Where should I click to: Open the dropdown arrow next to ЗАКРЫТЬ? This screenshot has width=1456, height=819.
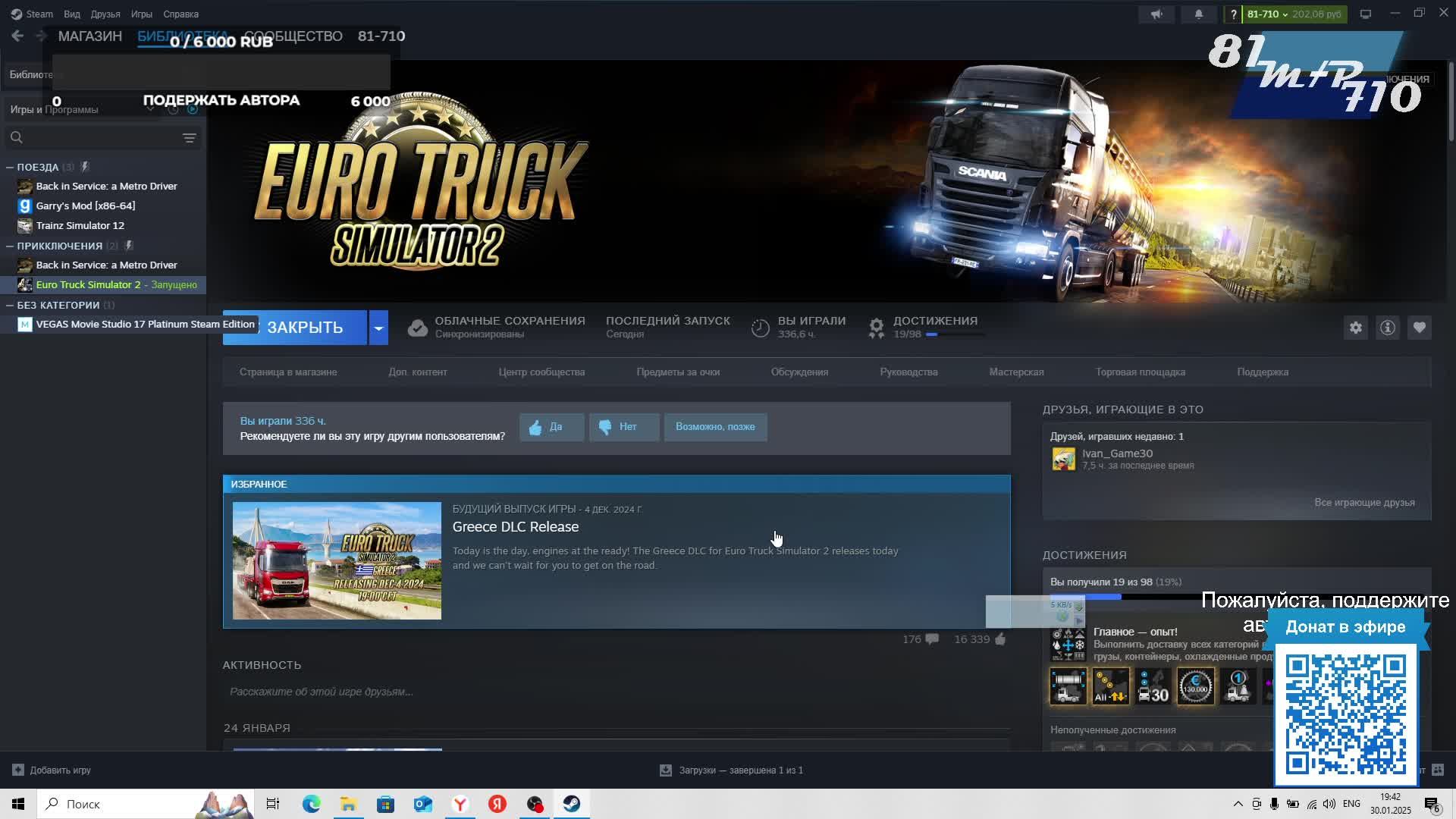pos(378,328)
